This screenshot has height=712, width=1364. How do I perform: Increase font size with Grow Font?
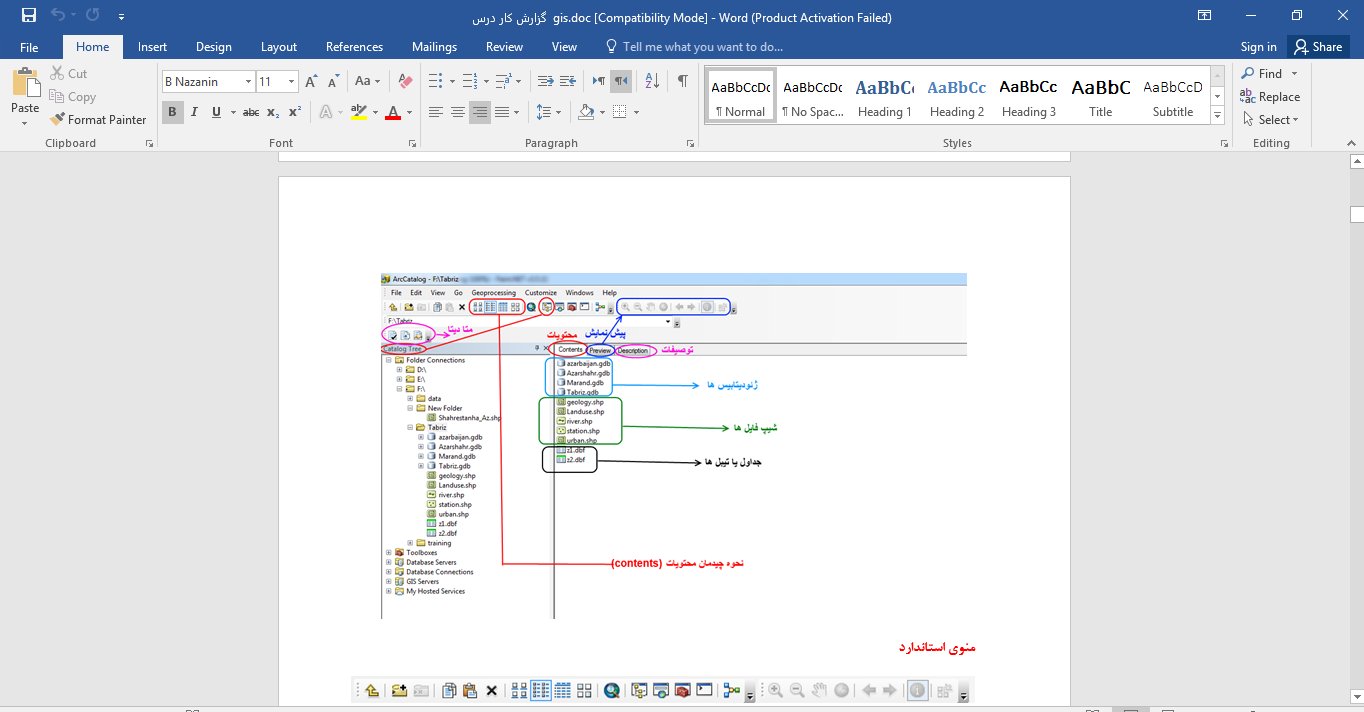tap(311, 81)
